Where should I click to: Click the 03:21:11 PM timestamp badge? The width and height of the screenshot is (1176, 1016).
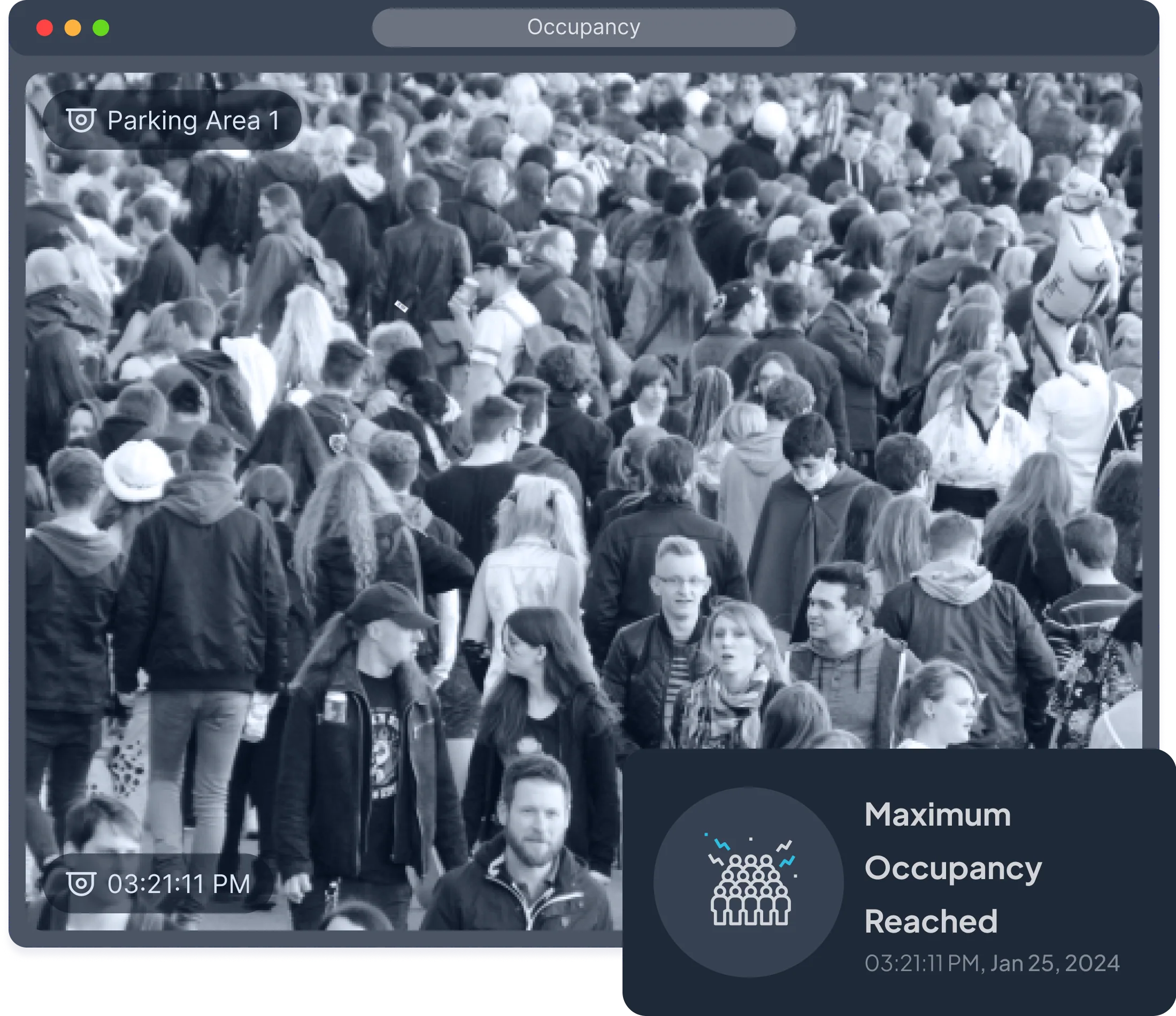[159, 884]
